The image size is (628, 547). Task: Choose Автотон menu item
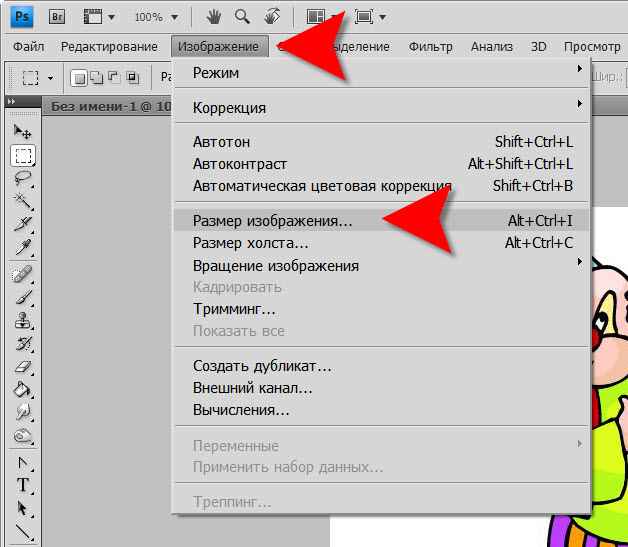[x=382, y=142]
